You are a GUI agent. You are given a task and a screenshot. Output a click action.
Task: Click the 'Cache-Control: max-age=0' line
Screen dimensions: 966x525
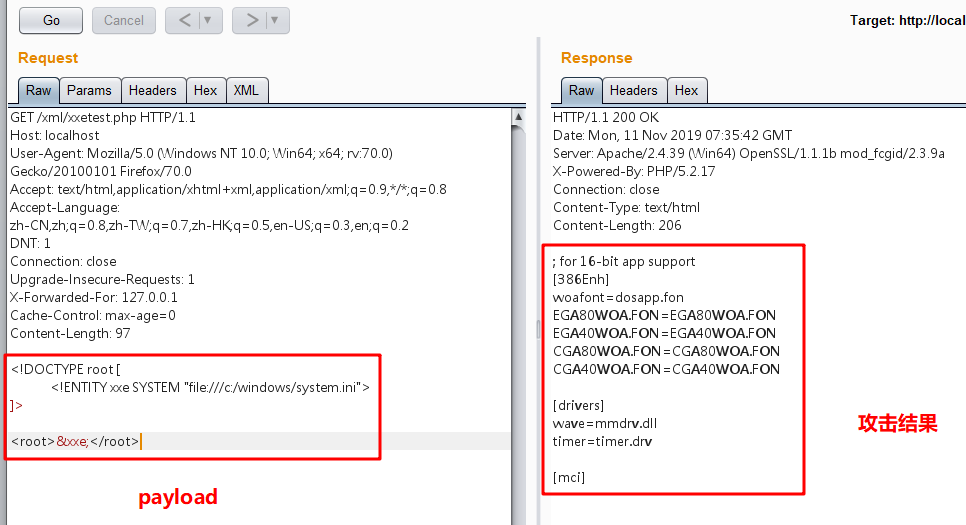[x=93, y=315]
